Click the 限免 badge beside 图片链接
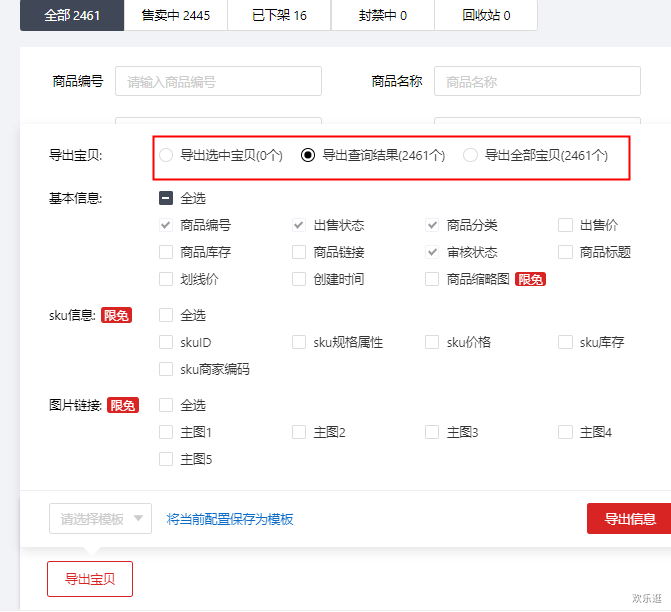The height and width of the screenshot is (612, 671). coord(123,405)
